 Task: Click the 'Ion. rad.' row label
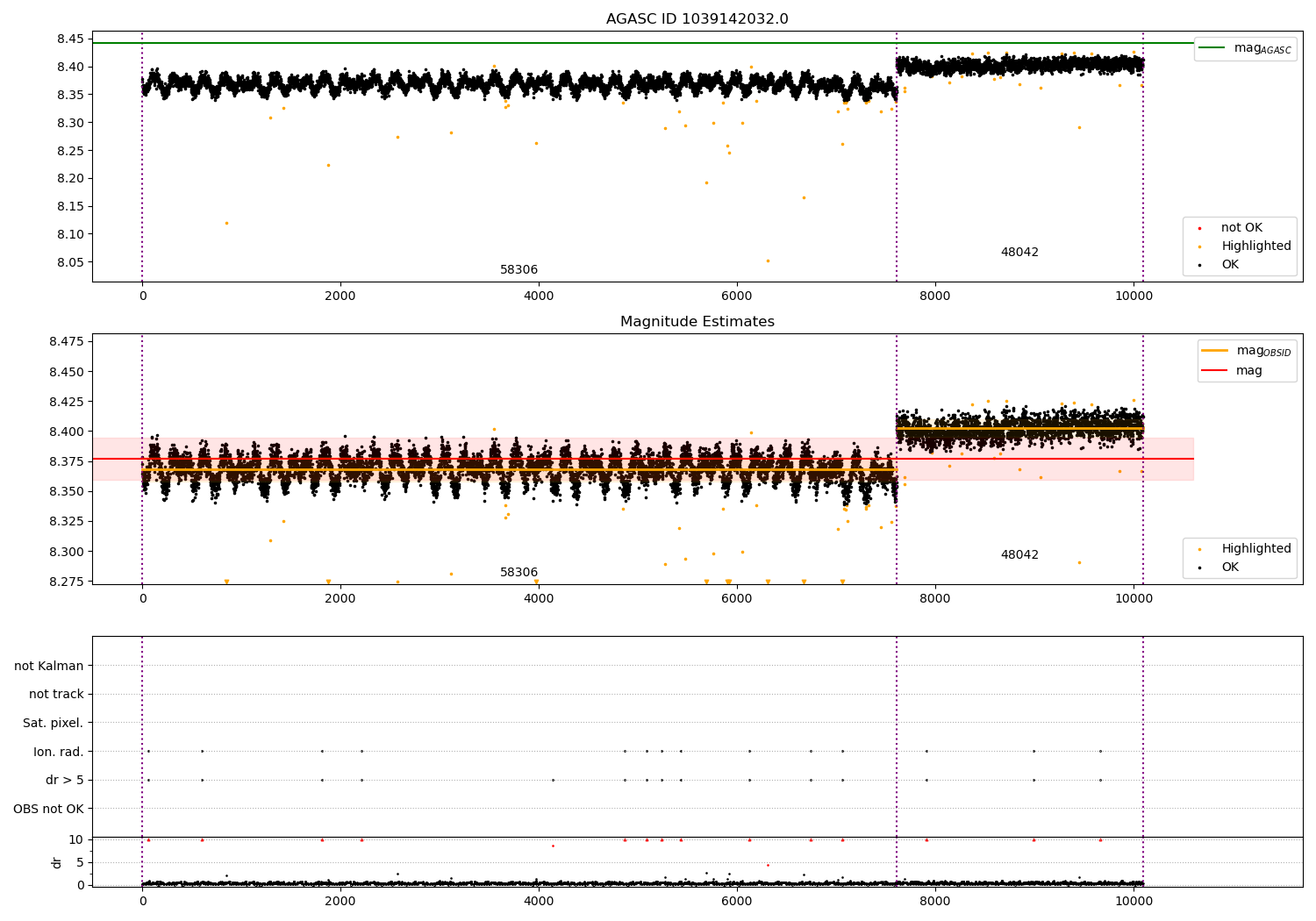click(59, 752)
